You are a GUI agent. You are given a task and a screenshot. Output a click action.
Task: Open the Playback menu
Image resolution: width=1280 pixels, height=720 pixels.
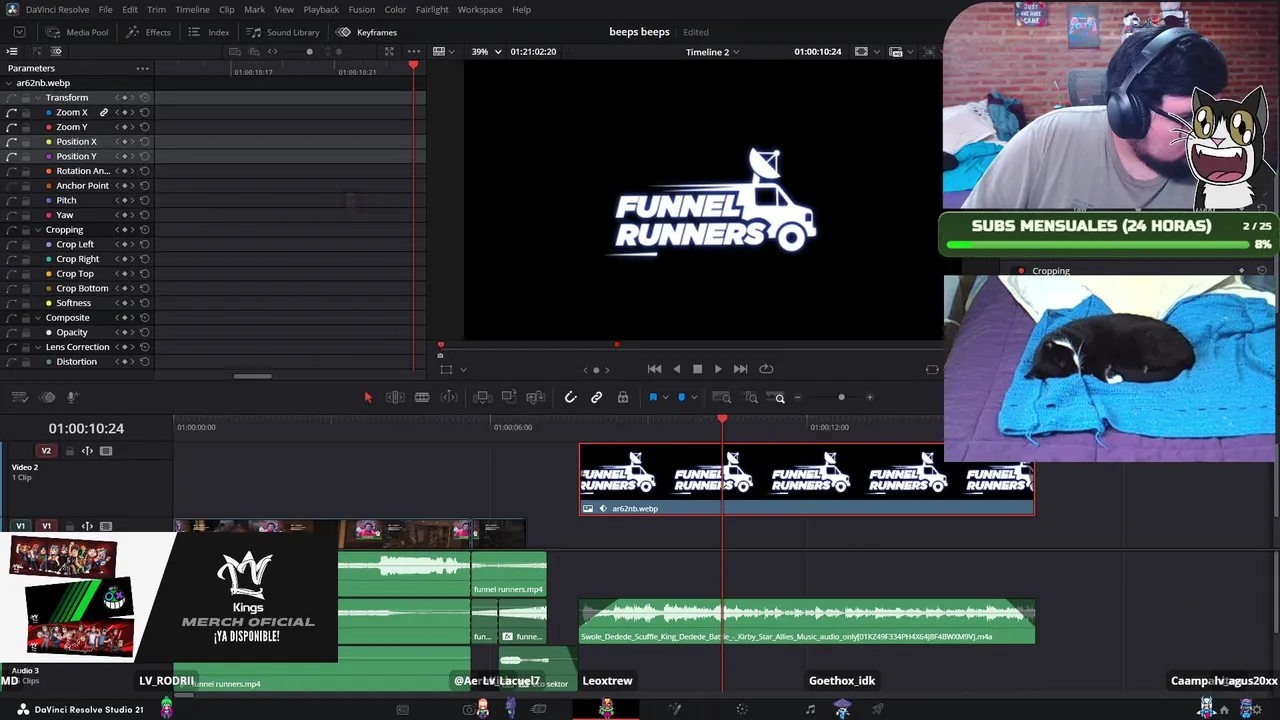click(x=321, y=10)
